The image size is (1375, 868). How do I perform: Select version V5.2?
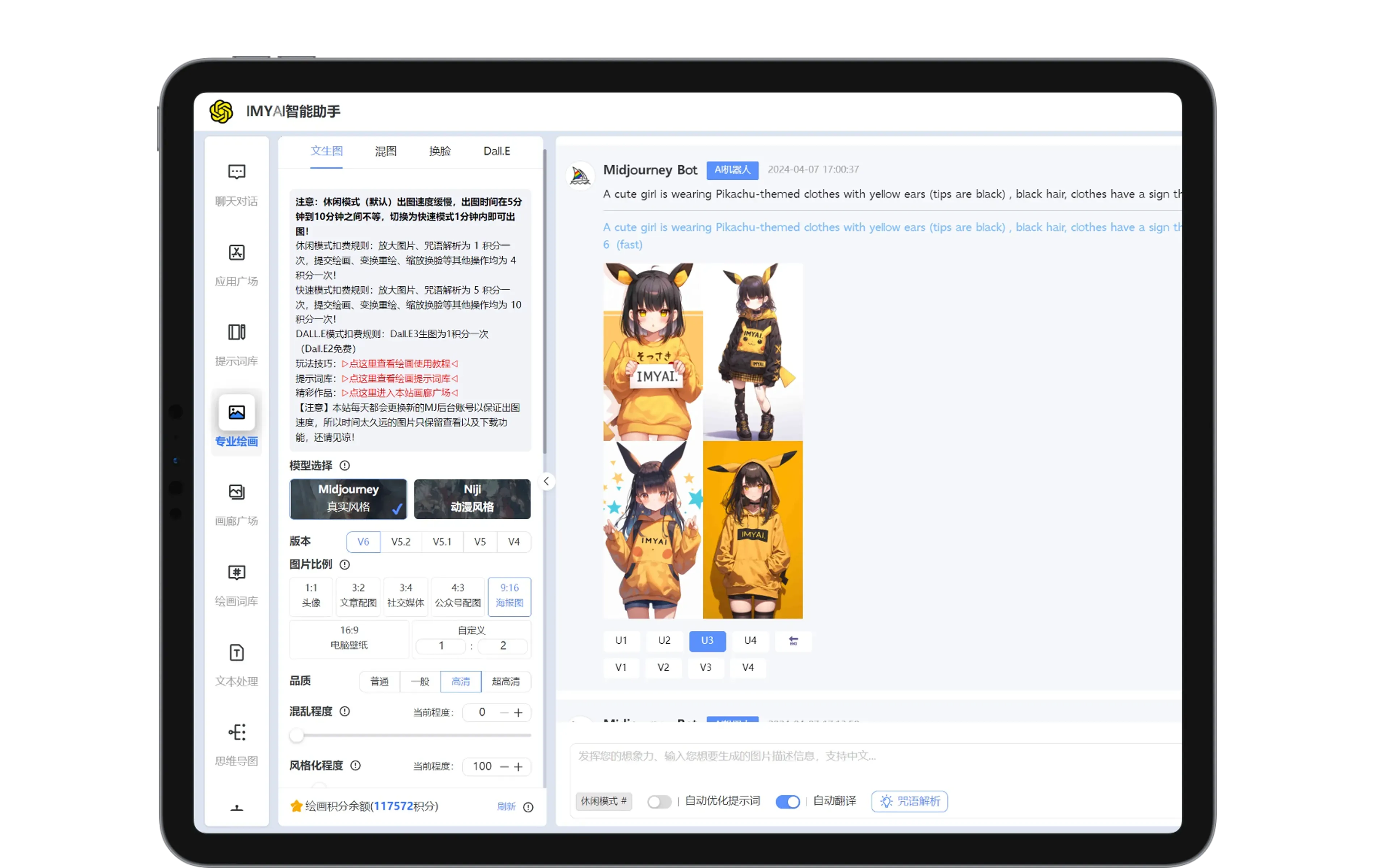click(x=401, y=541)
